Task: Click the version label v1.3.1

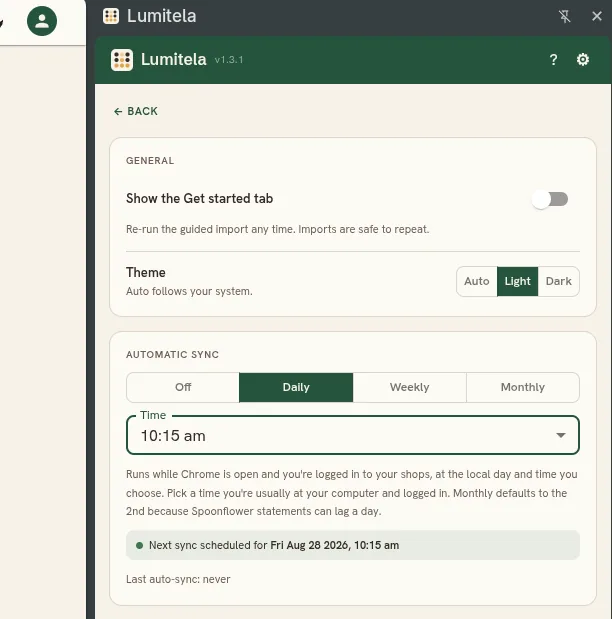Action: (x=229, y=60)
